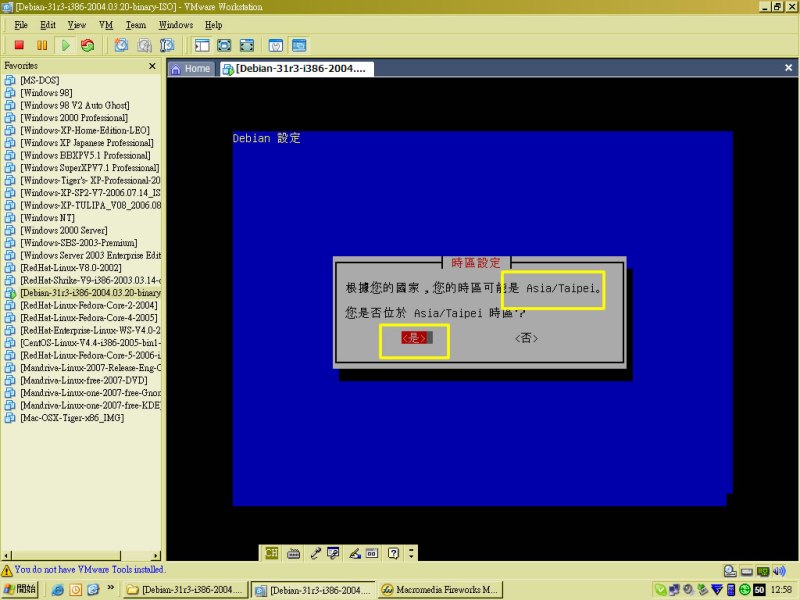Expand the quick launch overflow chevron
Viewport: 800px width, 600px height.
click(111, 588)
